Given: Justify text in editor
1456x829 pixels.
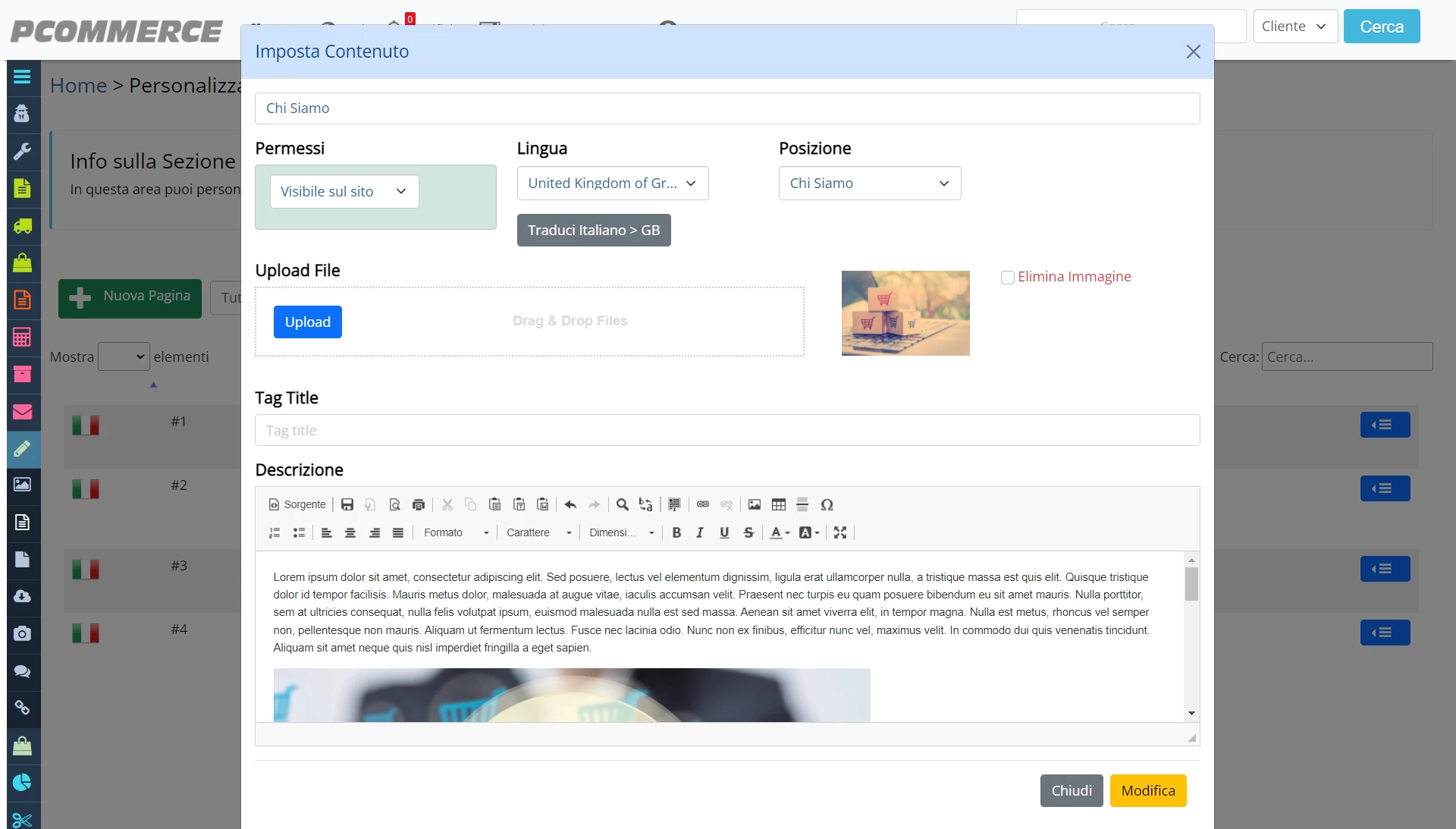Looking at the screenshot, I should click(398, 532).
